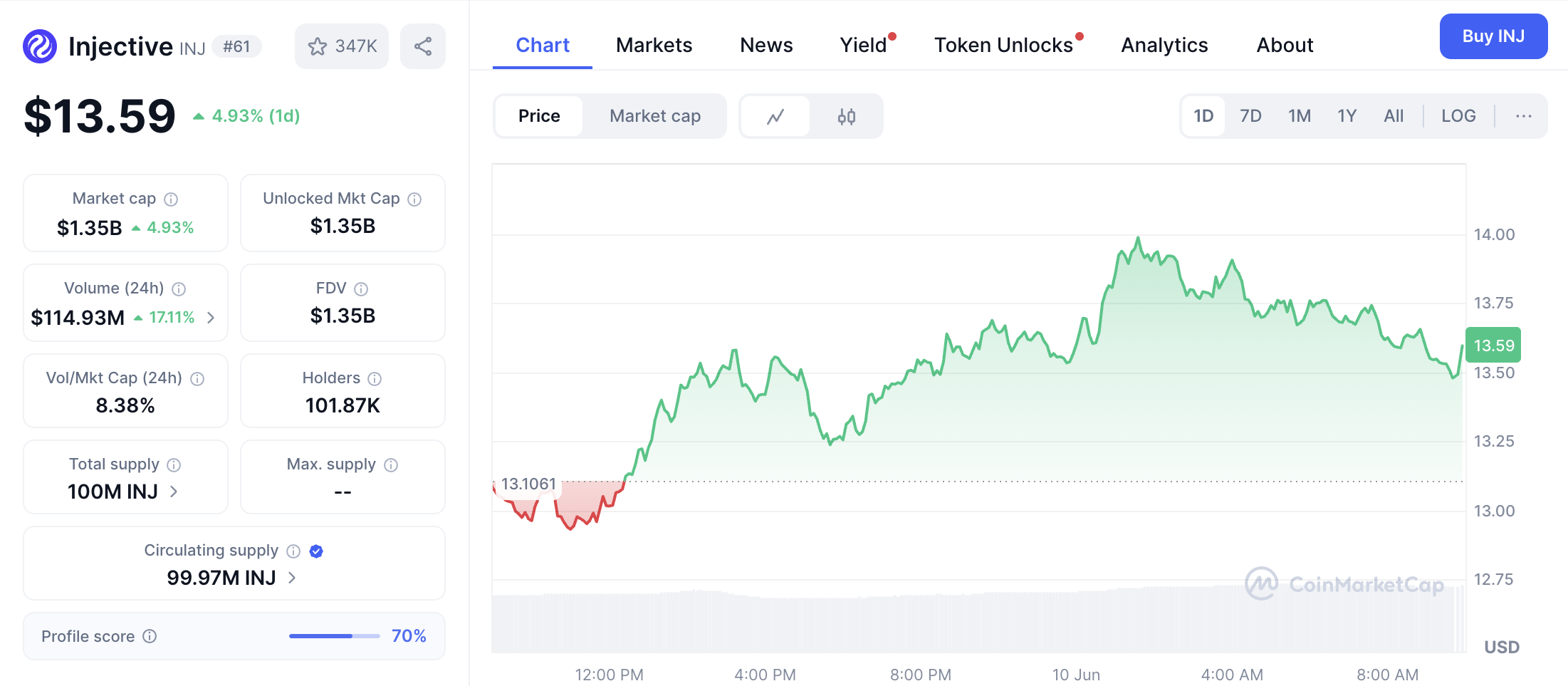Open Total supply info icon
This screenshot has width=1568, height=686.
174,465
